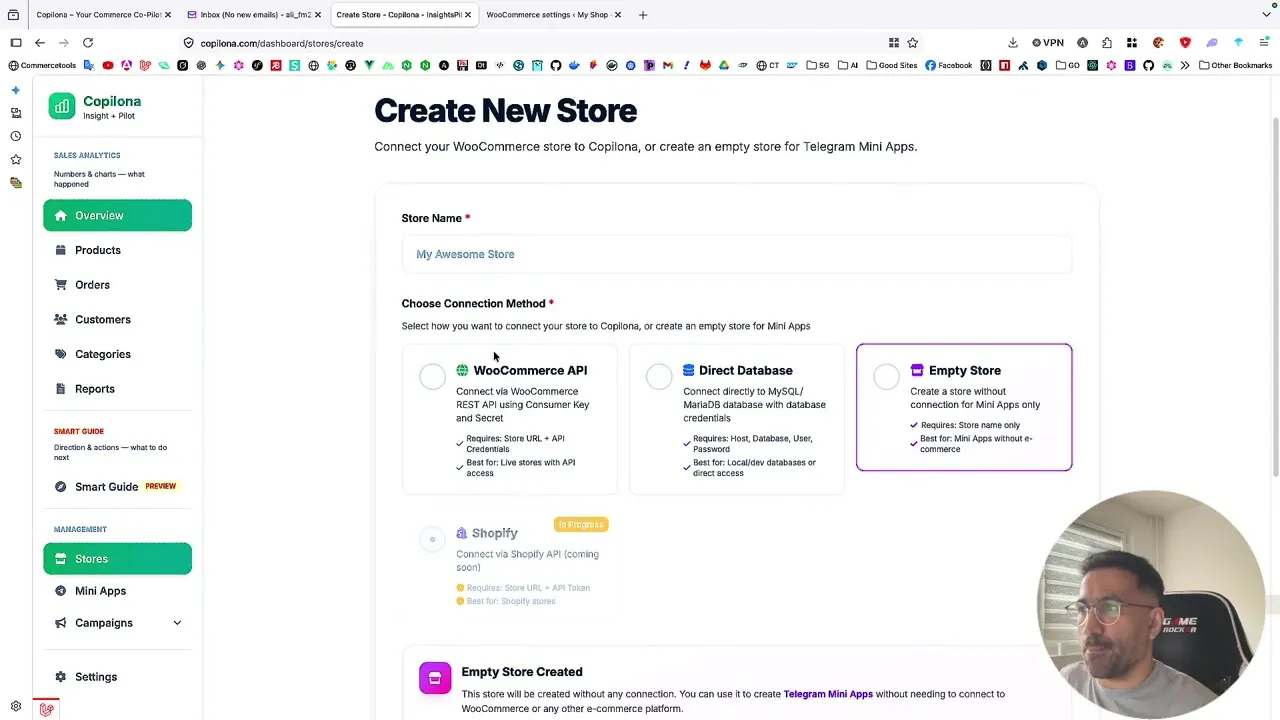The width and height of the screenshot is (1280, 720).
Task: Open Settings in the sidebar
Action: tap(96, 677)
